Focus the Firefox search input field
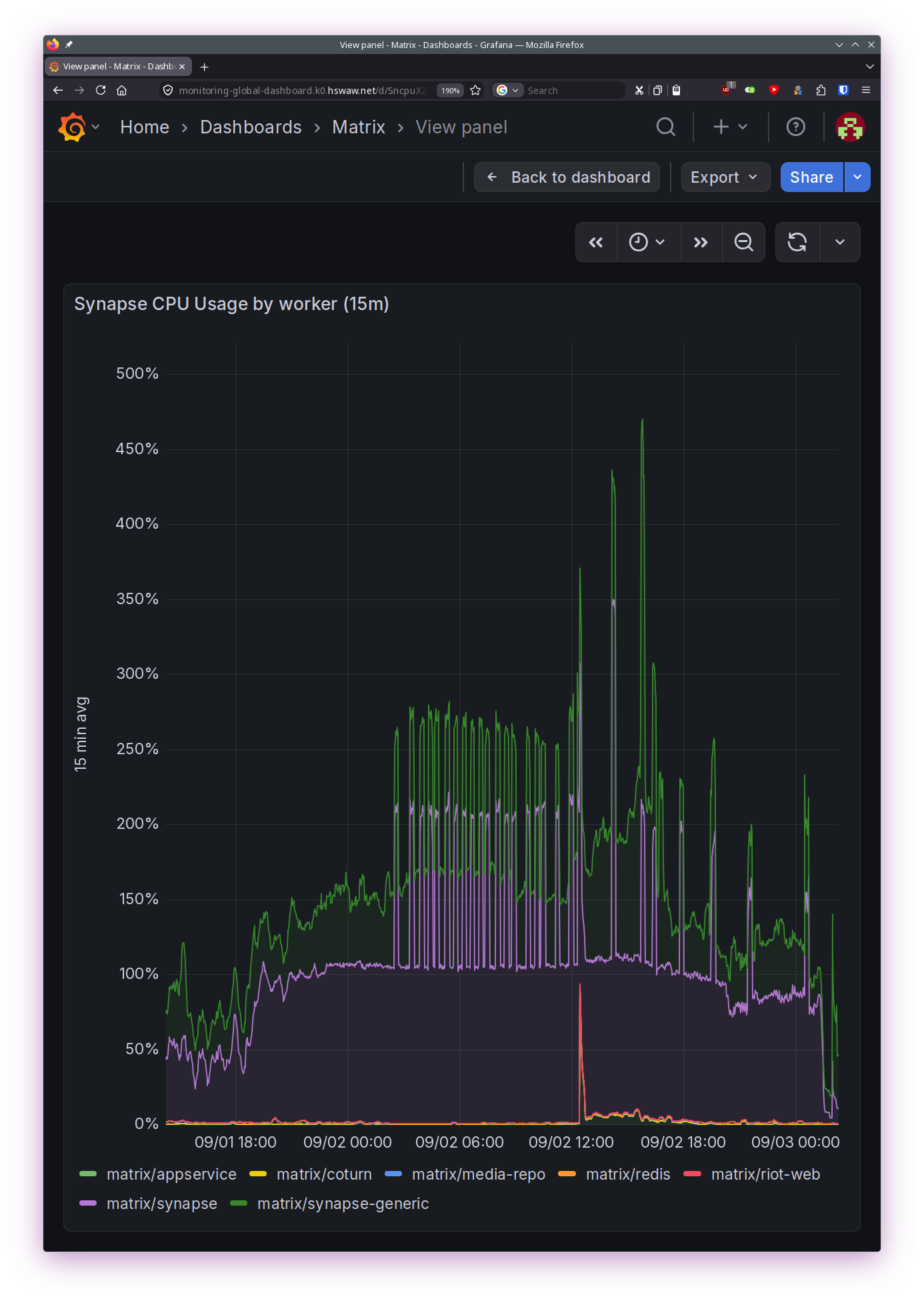924x1303 pixels. tap(574, 90)
